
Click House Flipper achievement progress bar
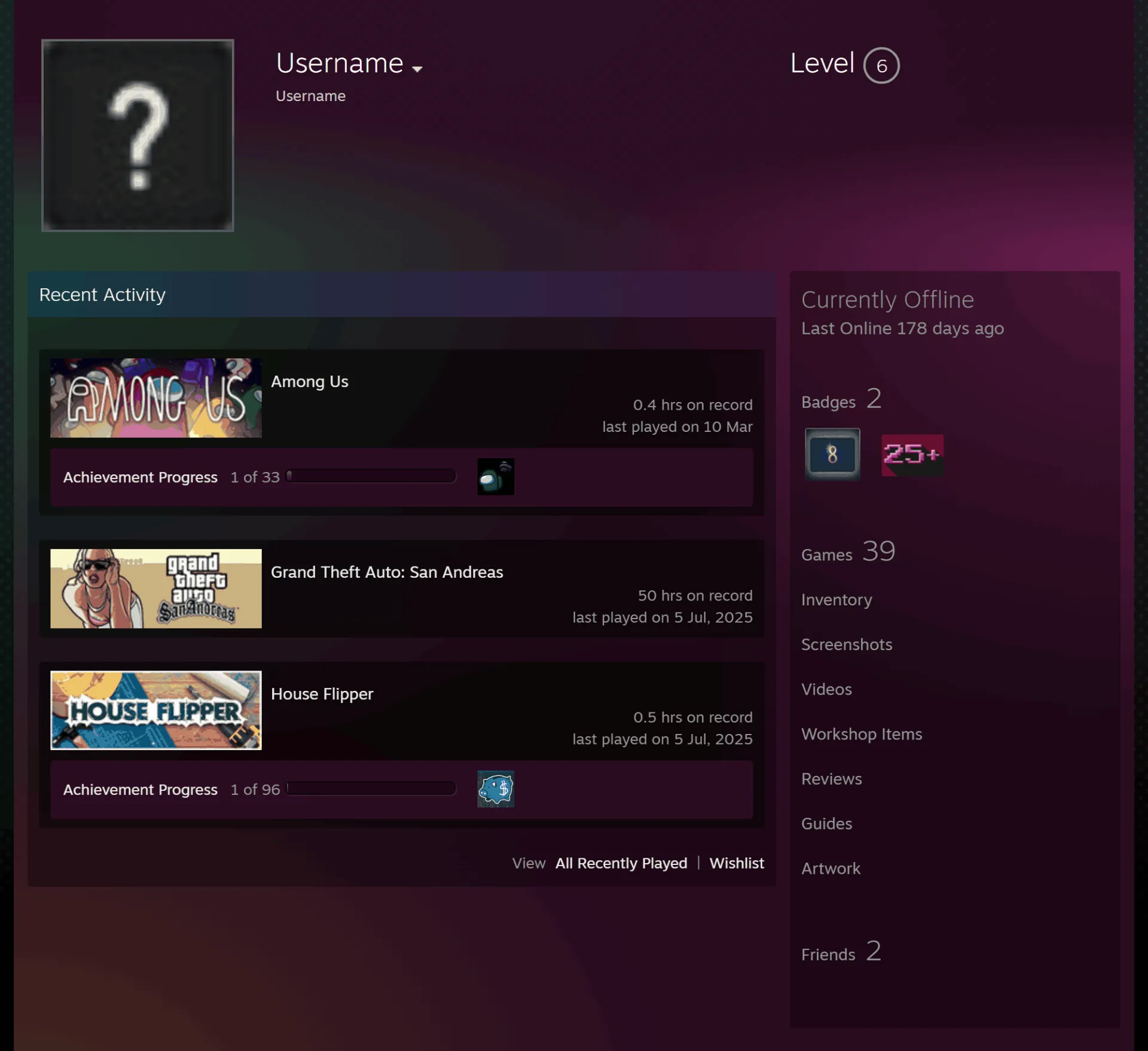[371, 788]
